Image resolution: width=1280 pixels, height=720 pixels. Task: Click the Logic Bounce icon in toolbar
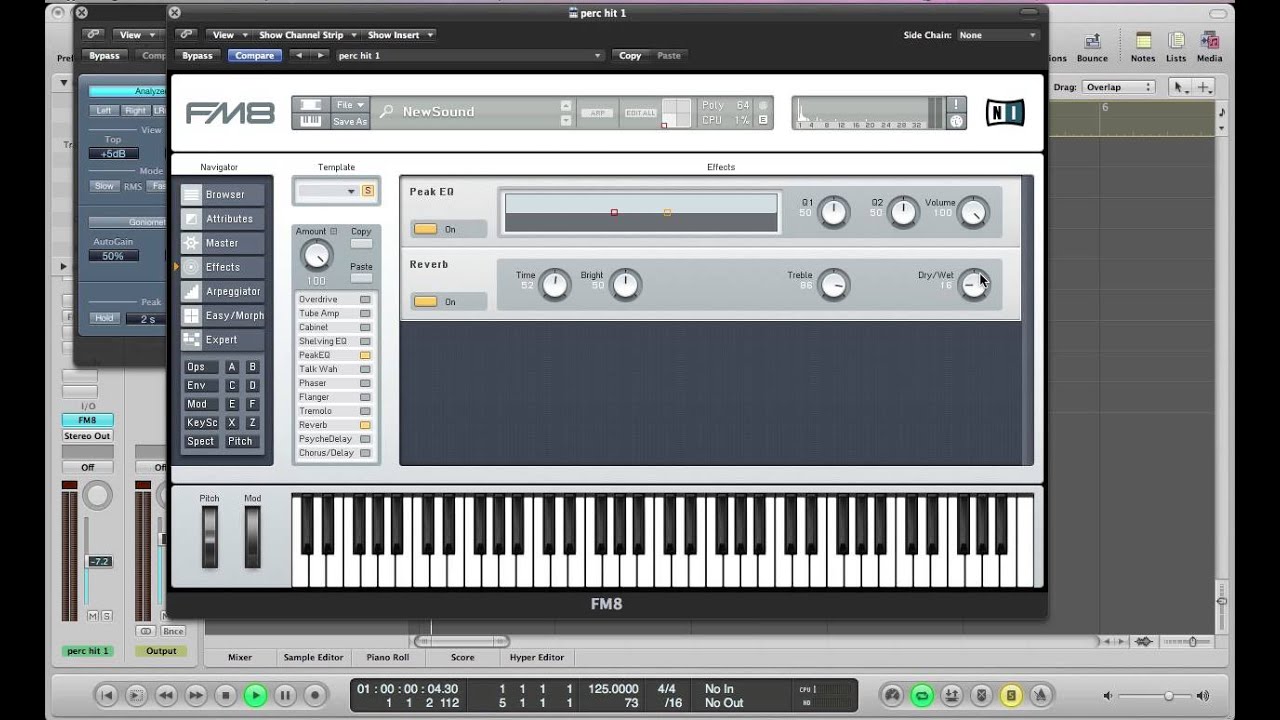pyautogui.click(x=1092, y=47)
